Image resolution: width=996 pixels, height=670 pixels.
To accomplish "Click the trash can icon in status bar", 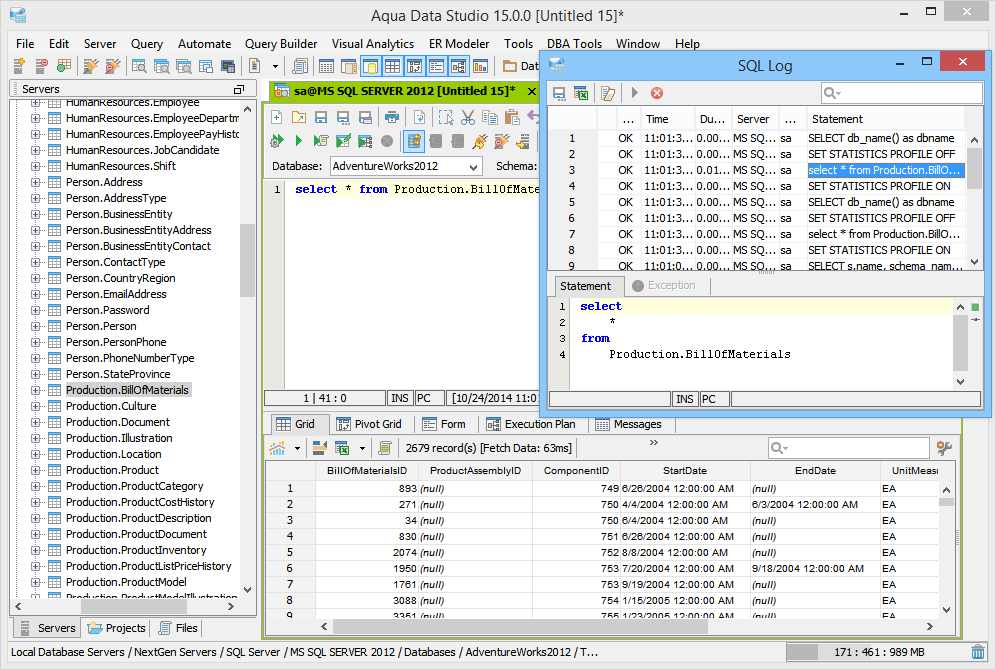I will pos(977,652).
